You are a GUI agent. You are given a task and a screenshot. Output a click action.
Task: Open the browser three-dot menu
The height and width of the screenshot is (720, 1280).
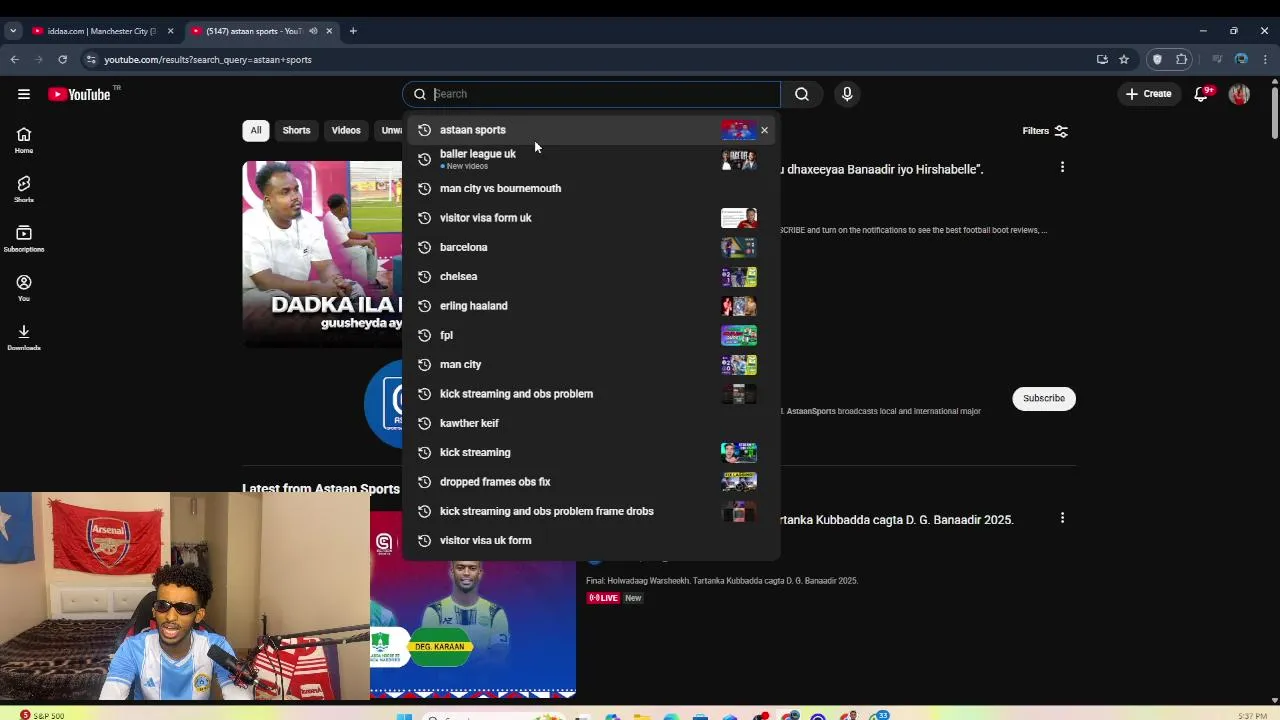click(x=1265, y=60)
